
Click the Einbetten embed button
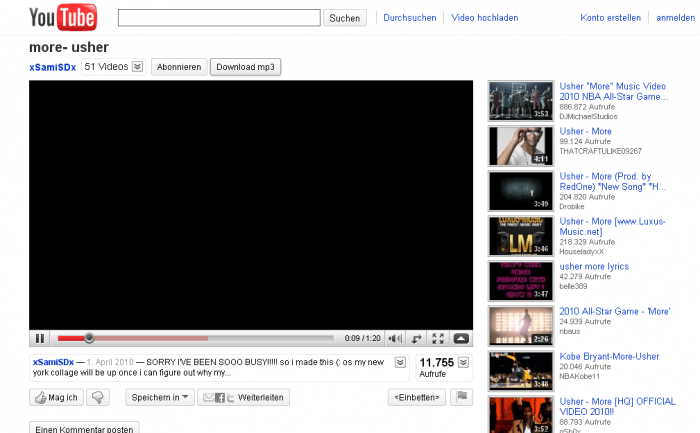[x=417, y=397]
